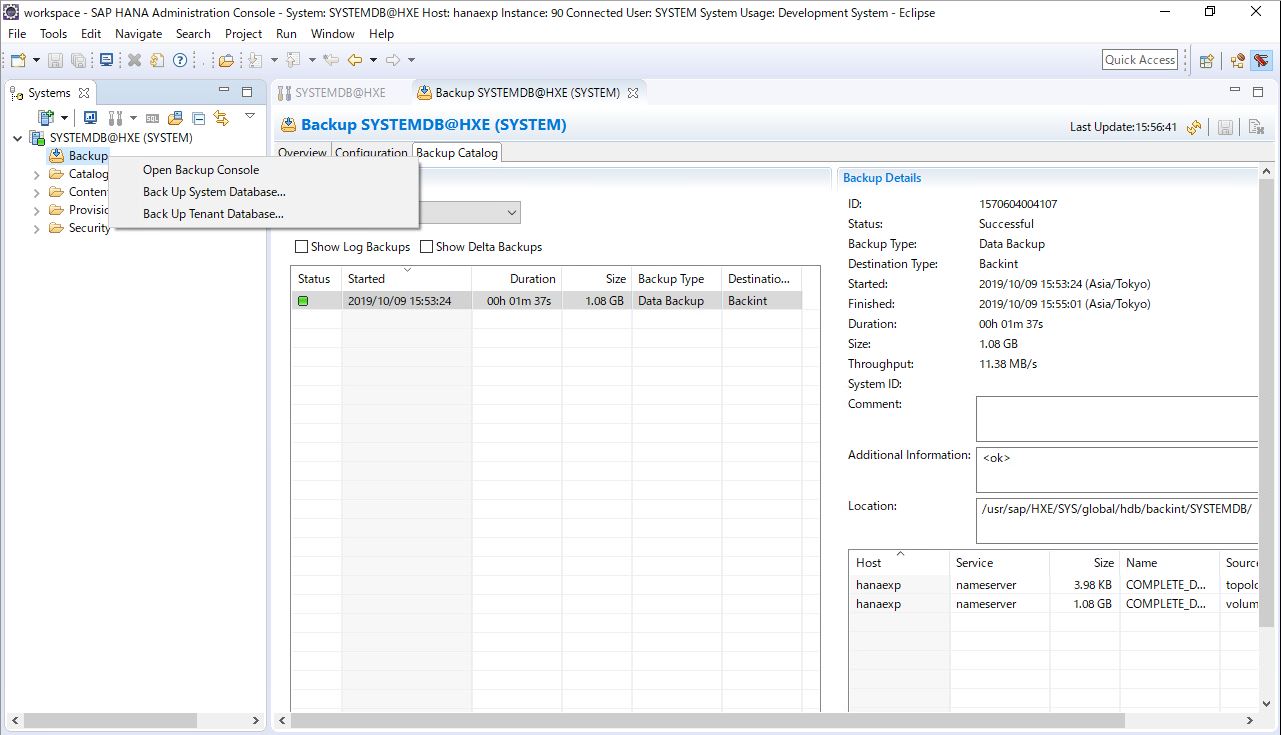Sort by the Backup Type column header
Viewport: 1281px width, 735px height.
(x=677, y=279)
